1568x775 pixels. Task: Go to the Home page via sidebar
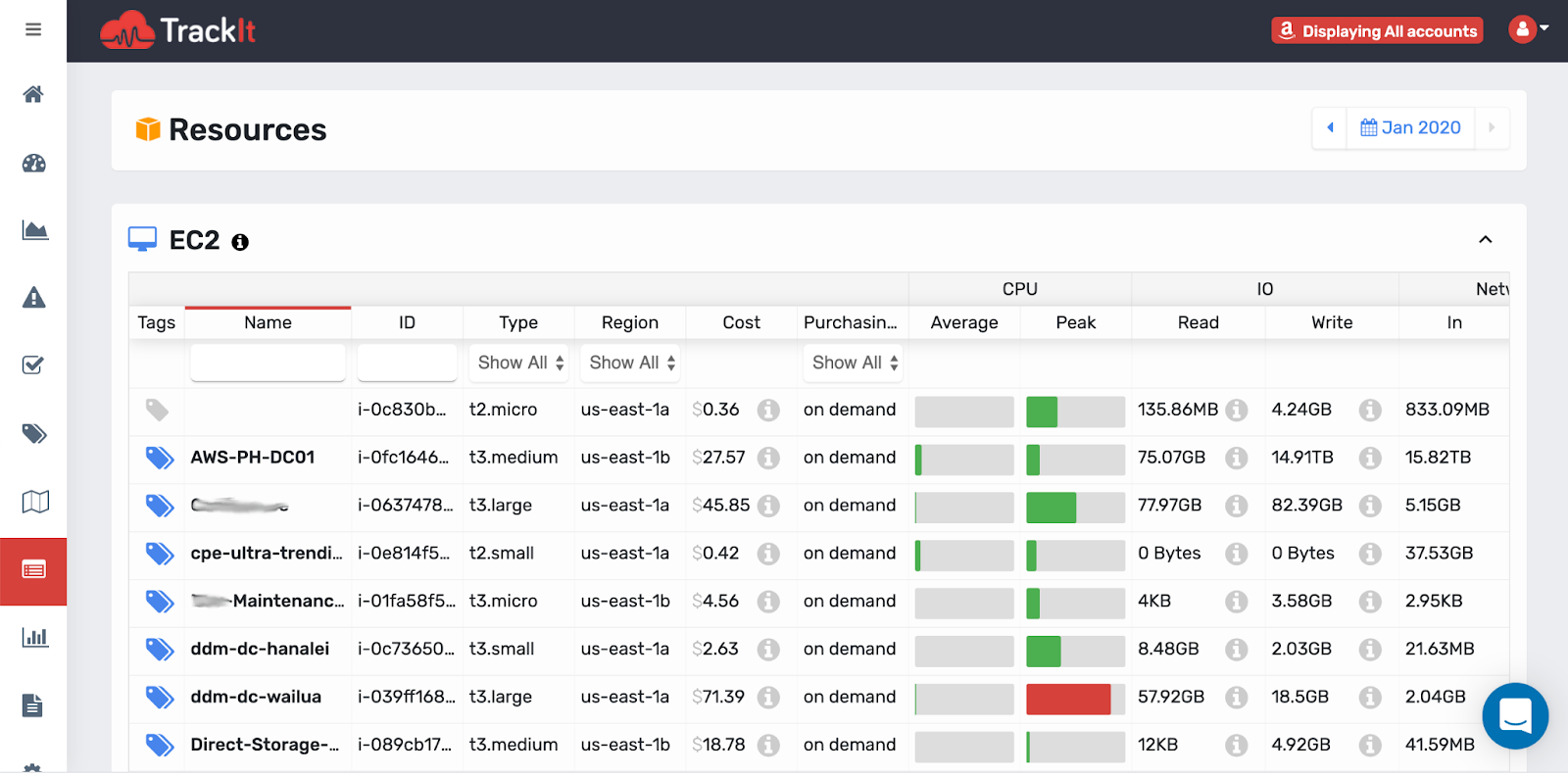point(33,94)
